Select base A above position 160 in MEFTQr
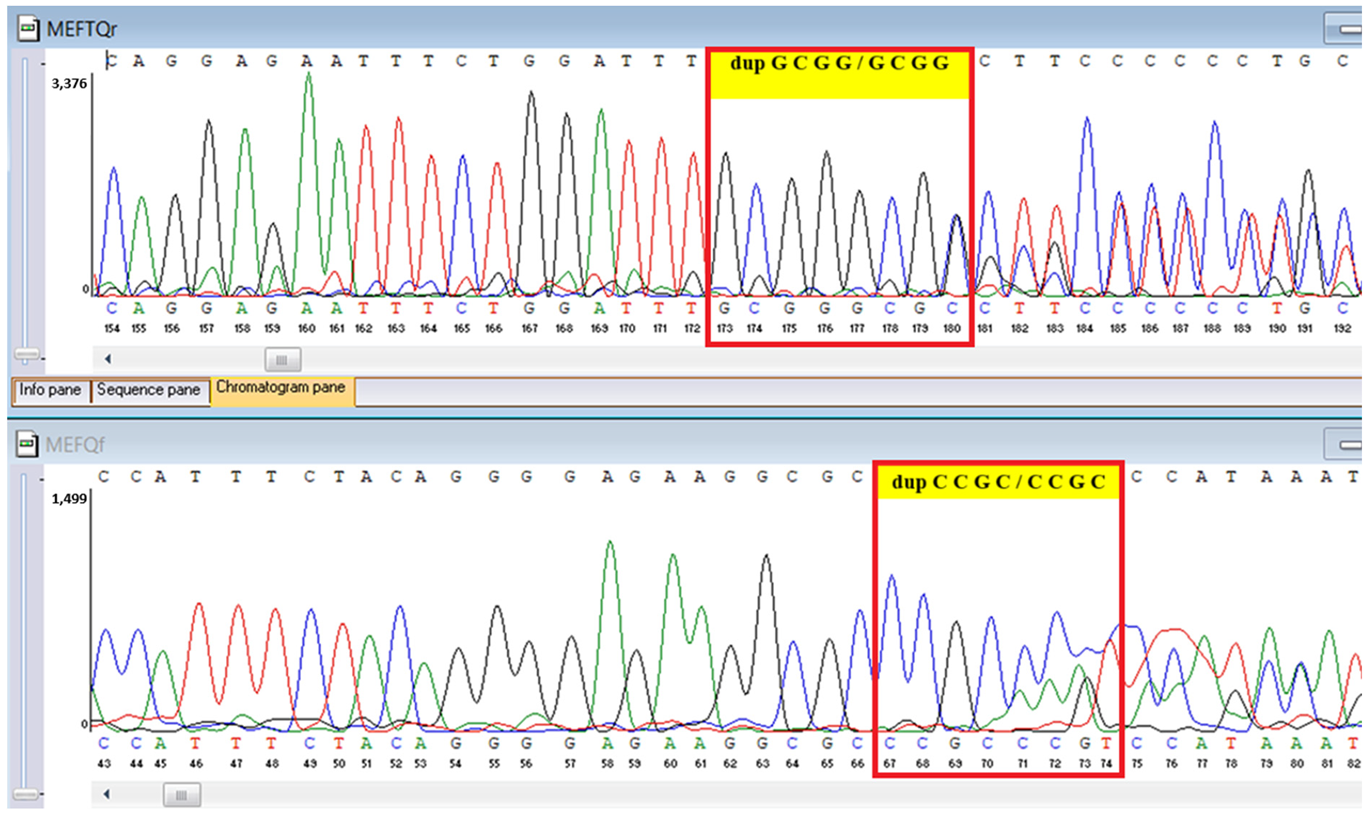 [x=307, y=307]
